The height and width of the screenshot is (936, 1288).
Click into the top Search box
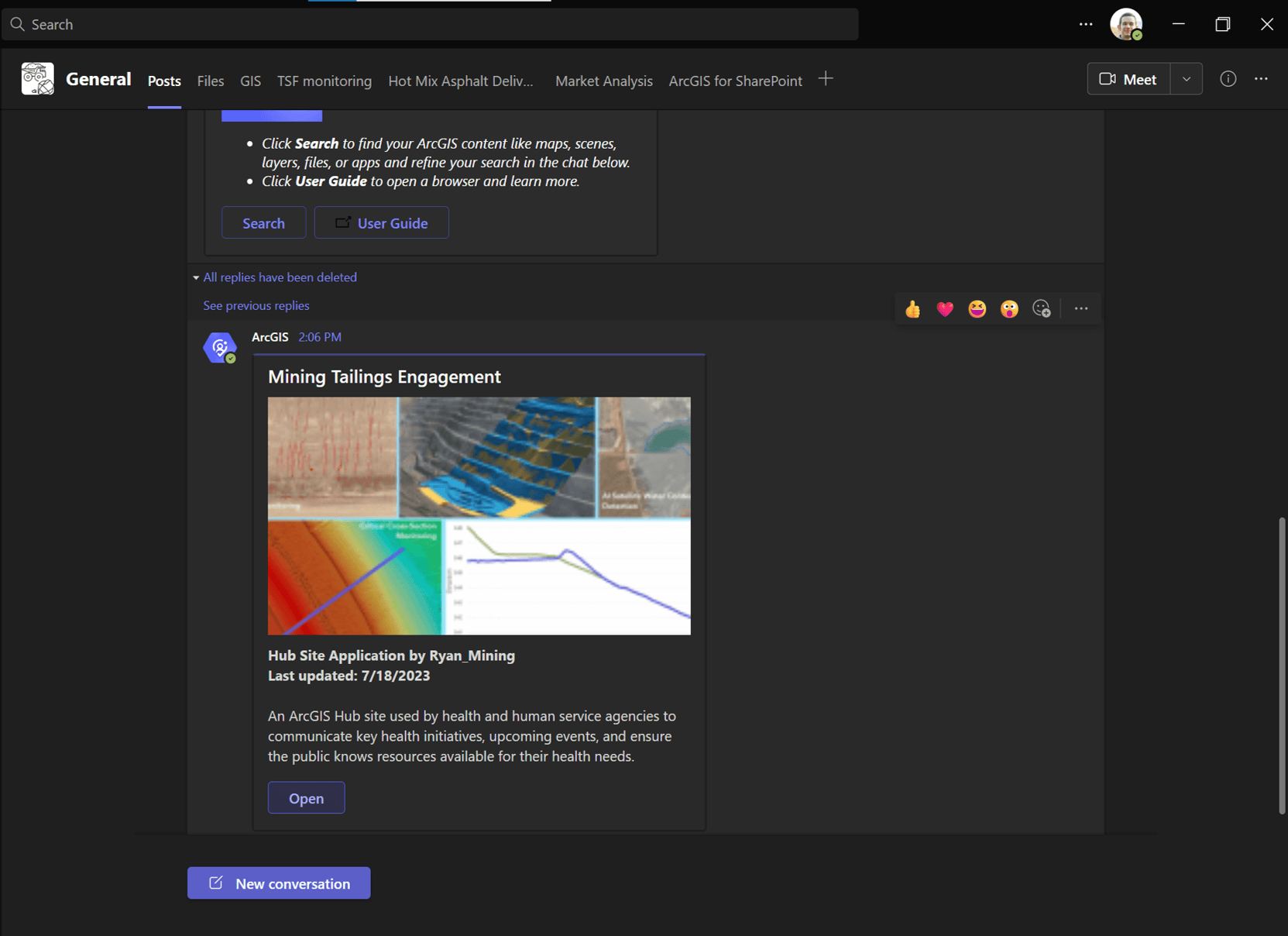pos(431,24)
